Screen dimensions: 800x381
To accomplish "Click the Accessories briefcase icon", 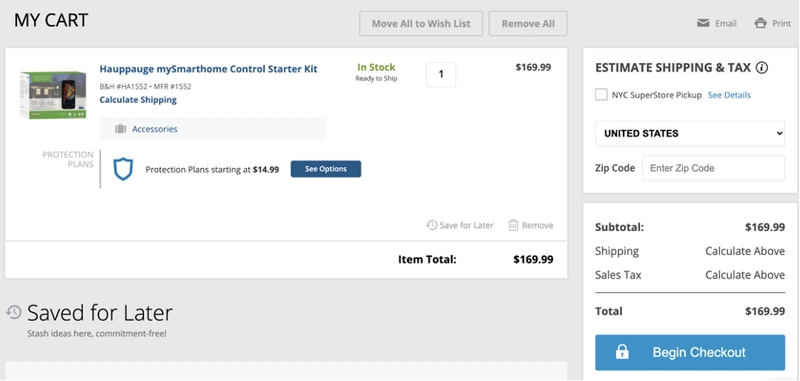I will pos(120,129).
